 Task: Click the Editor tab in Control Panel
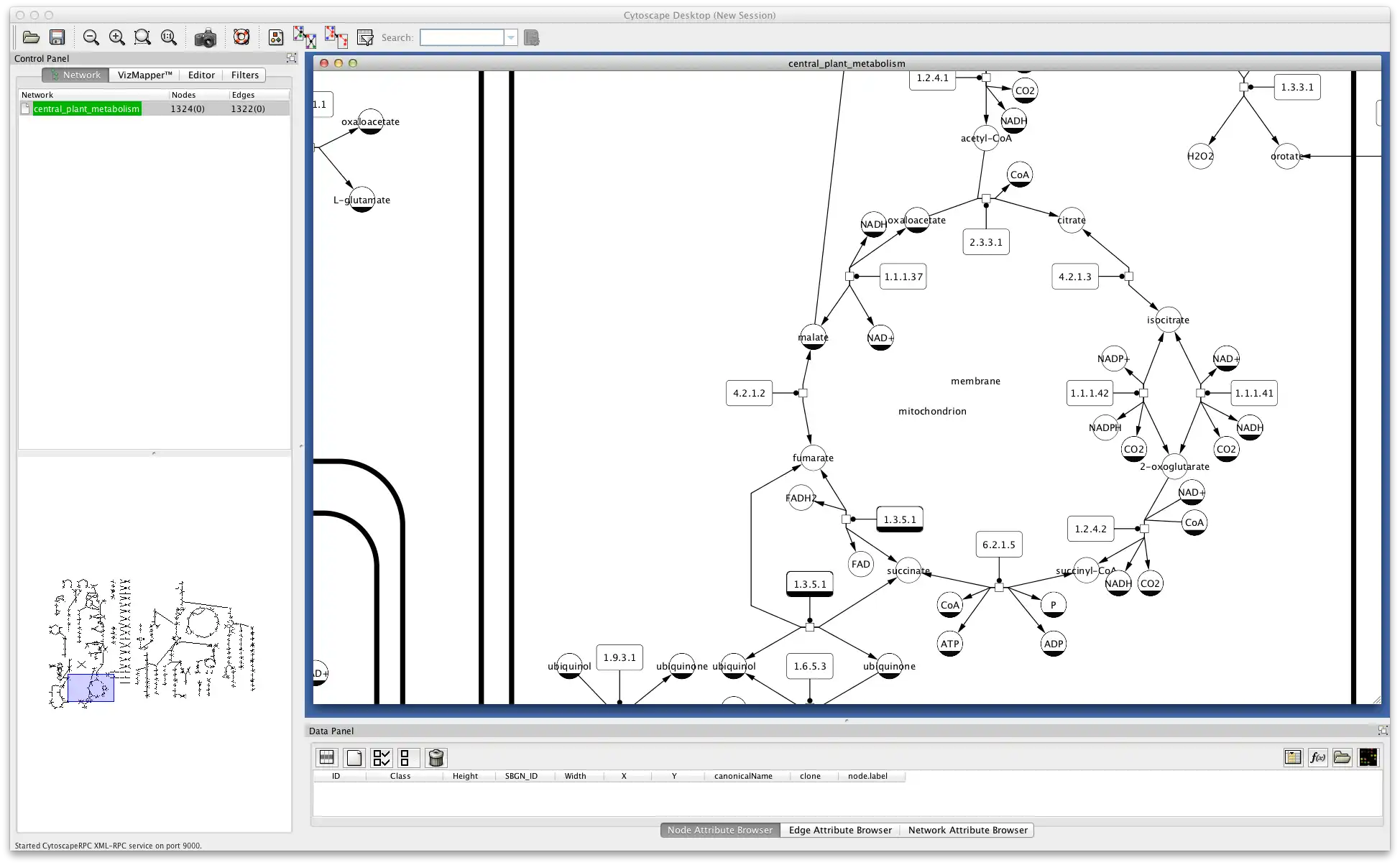pyautogui.click(x=202, y=75)
